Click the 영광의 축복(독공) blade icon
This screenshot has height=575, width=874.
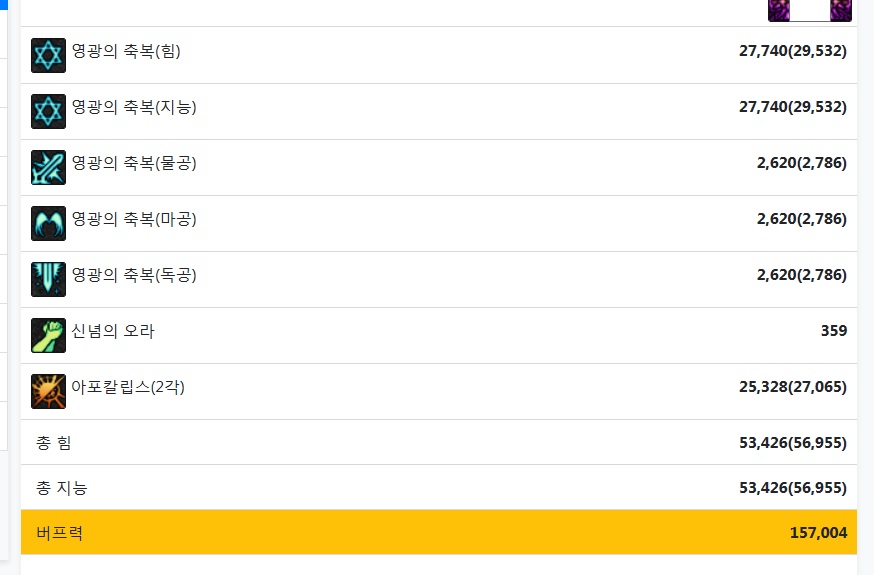click(48, 279)
